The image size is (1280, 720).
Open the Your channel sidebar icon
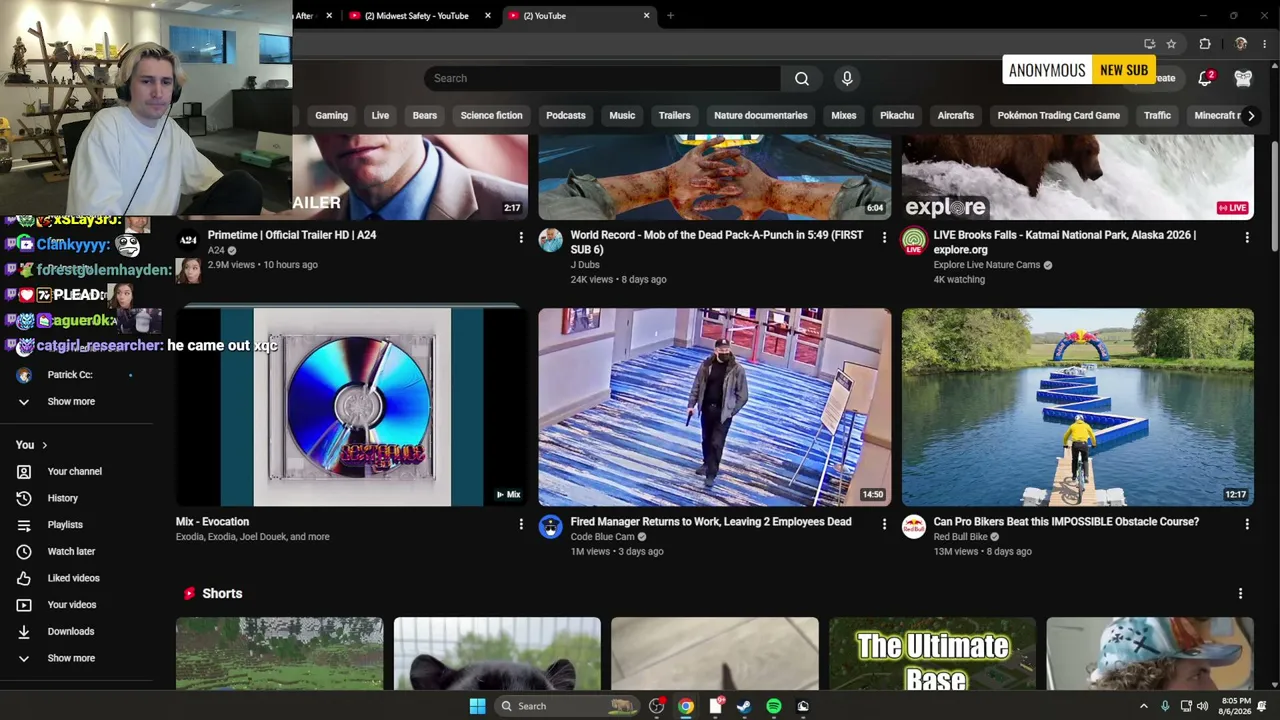click(x=24, y=471)
